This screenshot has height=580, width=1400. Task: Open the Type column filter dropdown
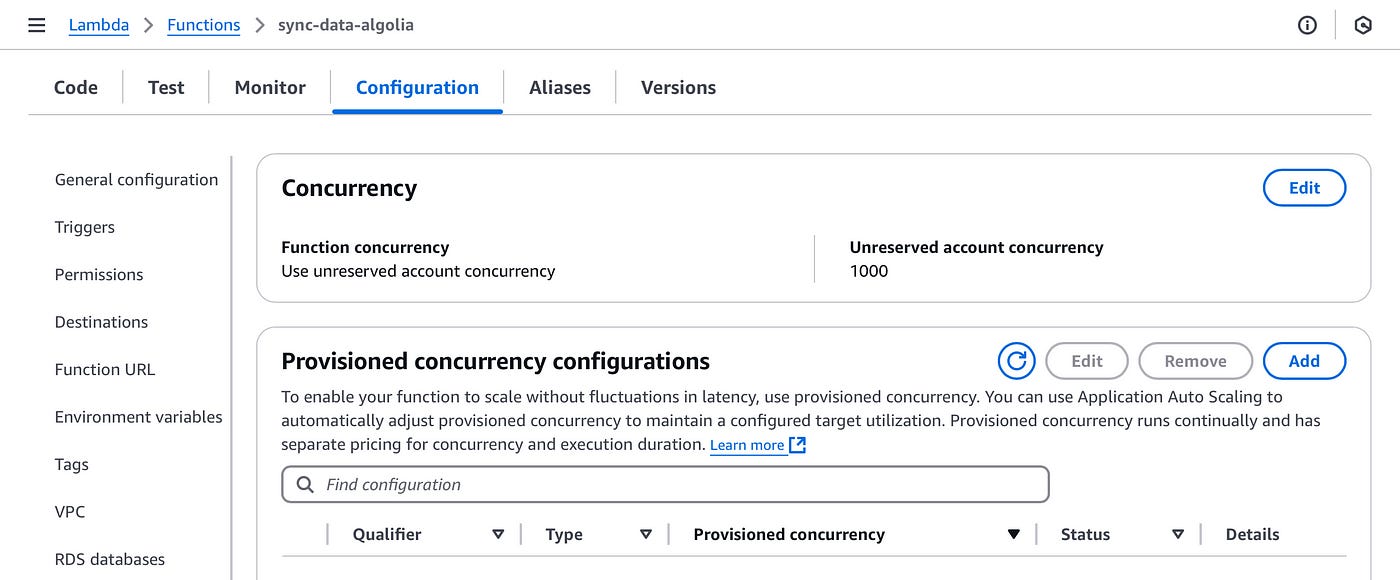coord(646,534)
